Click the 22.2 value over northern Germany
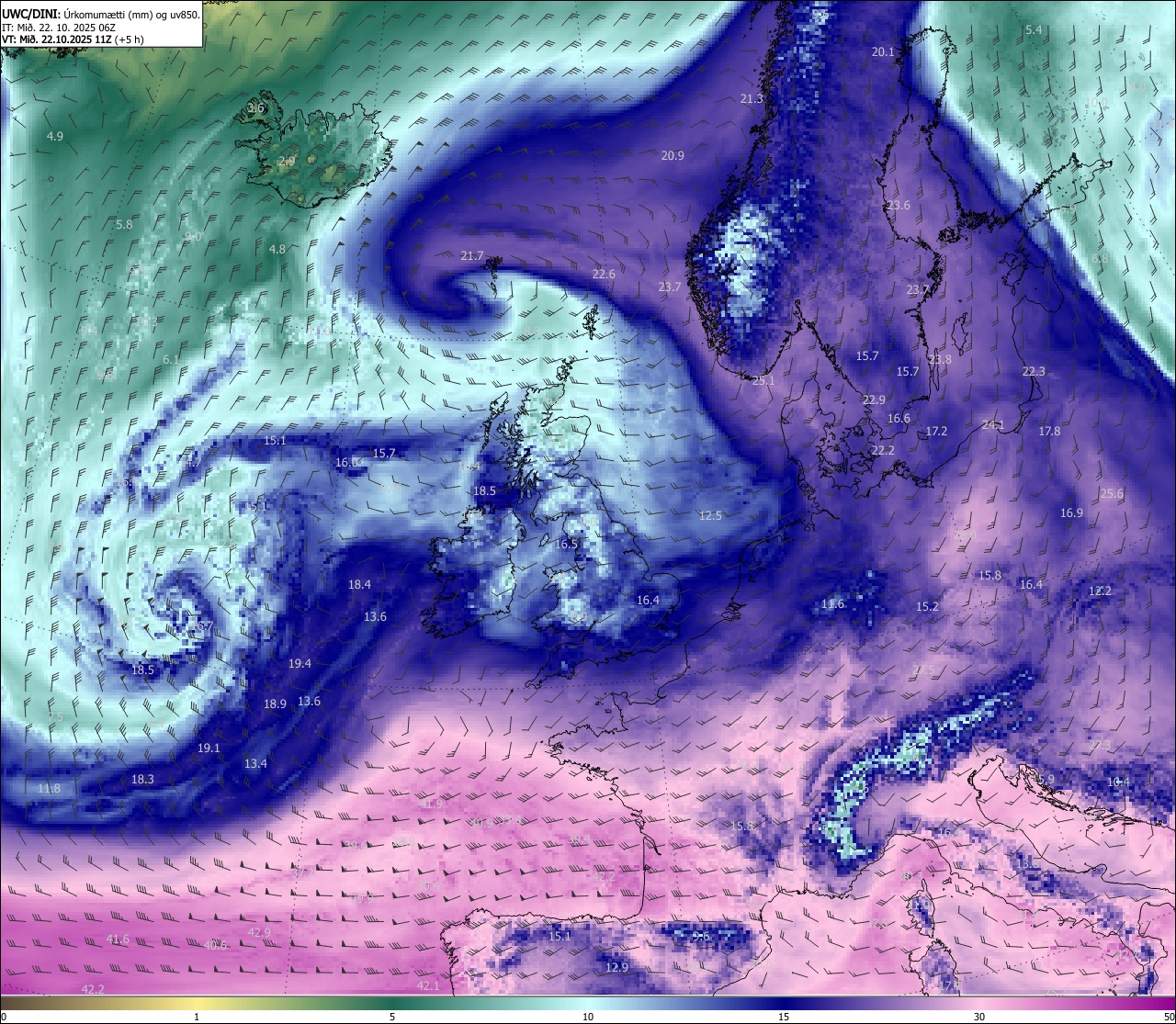The image size is (1176, 1024). [x=883, y=450]
